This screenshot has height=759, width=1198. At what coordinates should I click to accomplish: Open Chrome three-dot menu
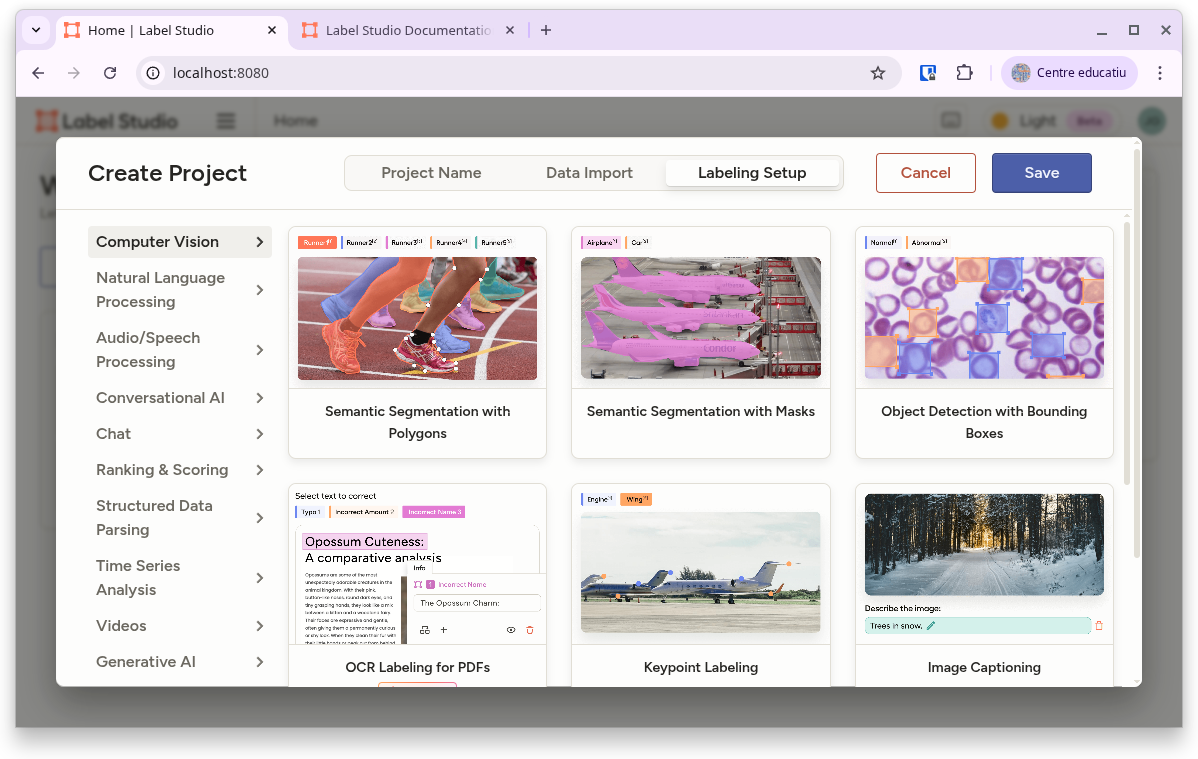1160,73
